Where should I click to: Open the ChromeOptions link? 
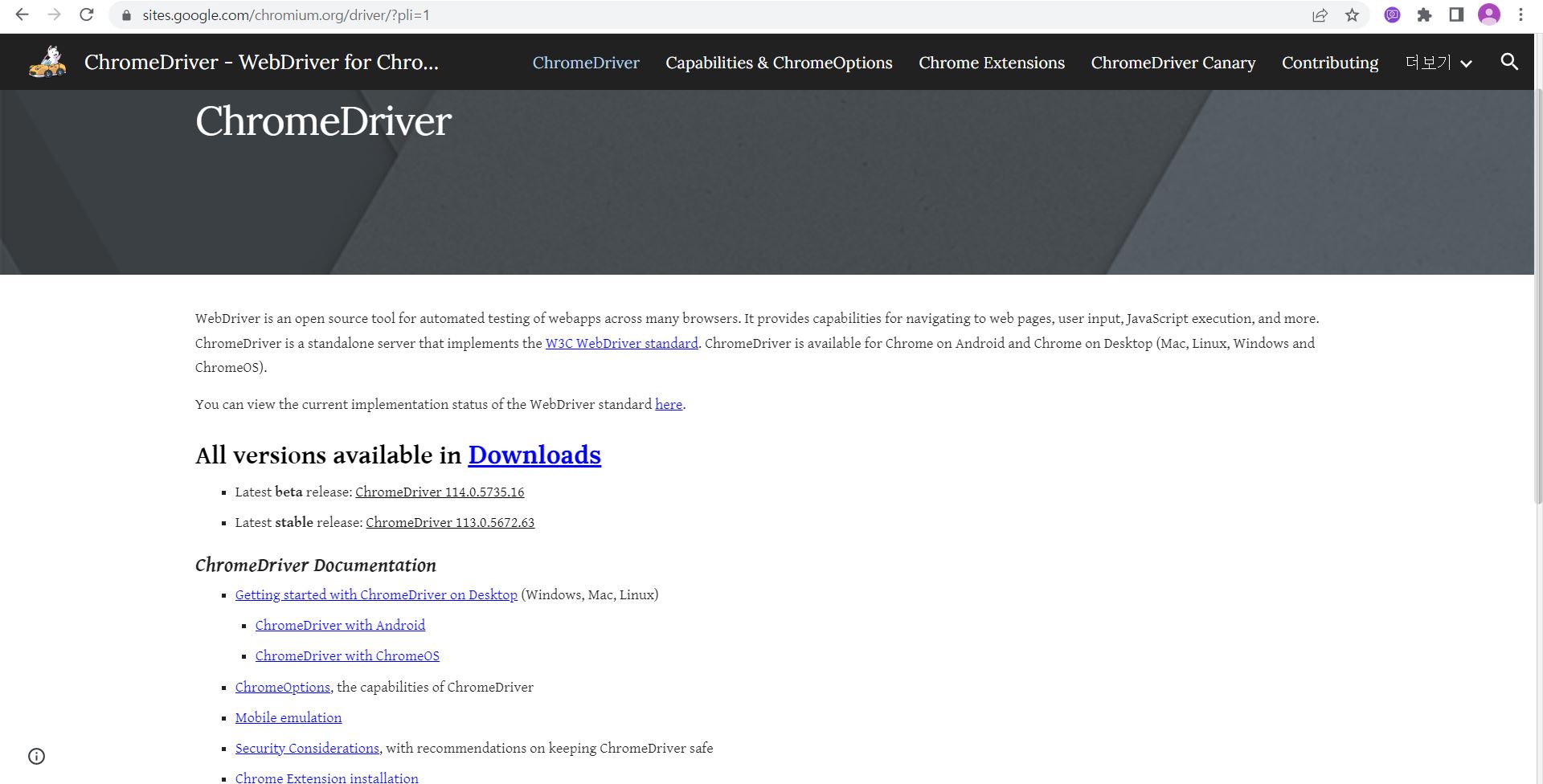(283, 688)
